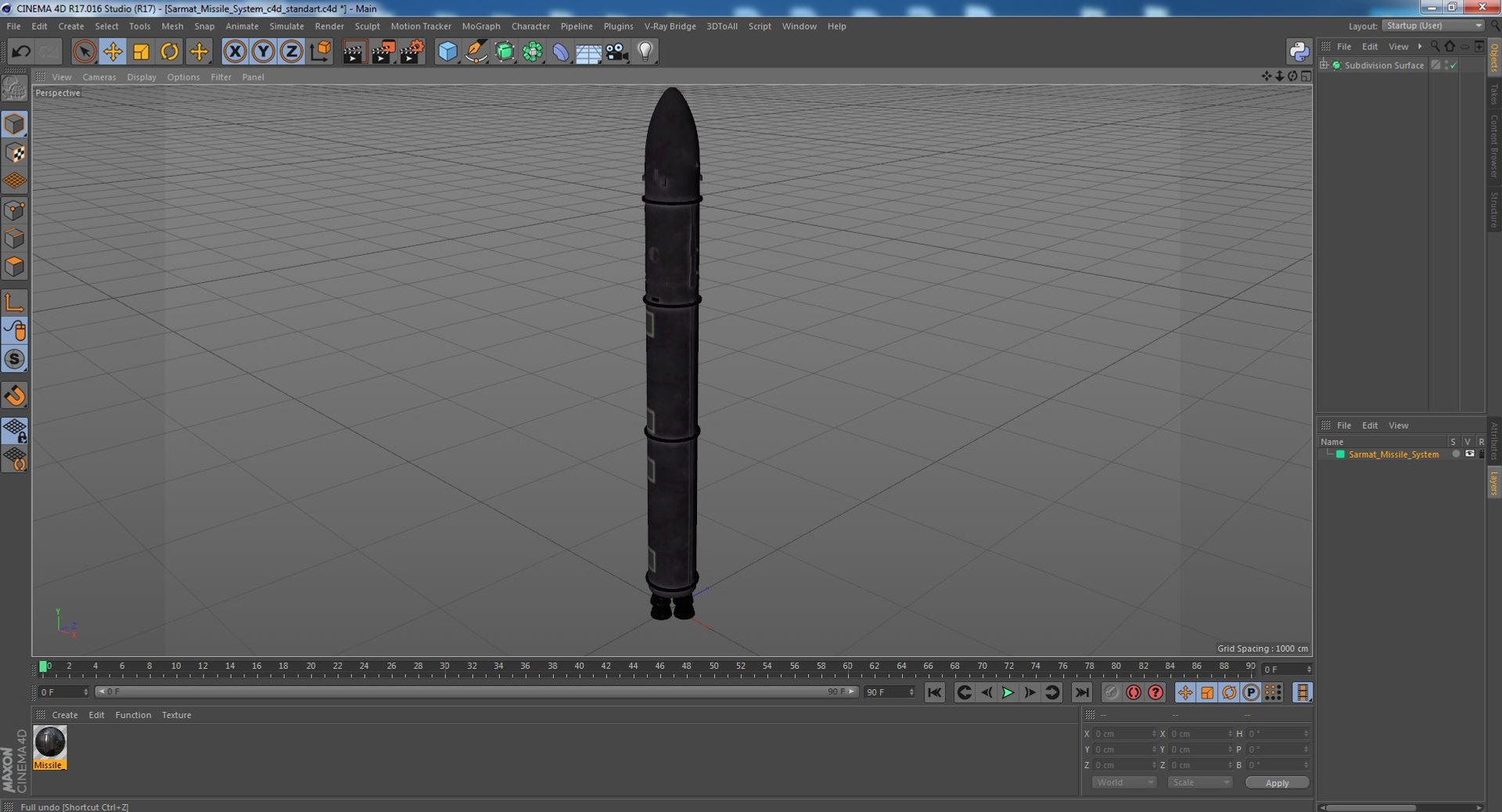Viewport: 1502px width, 812px height.
Task: Click frame 44 on the timeline
Action: coord(632,666)
